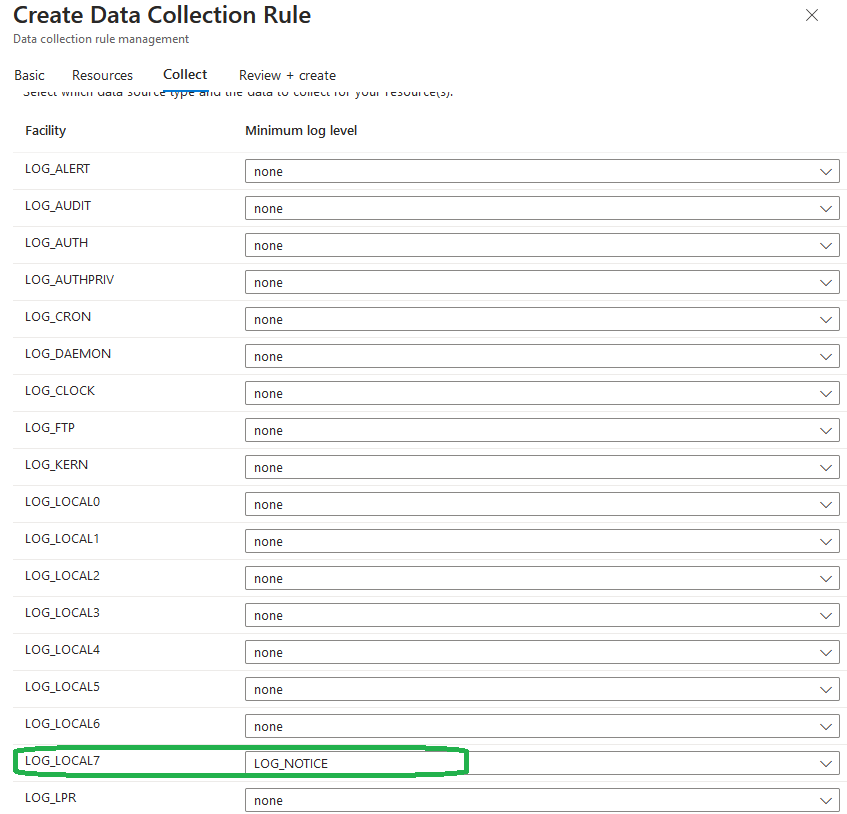847x814 pixels.
Task: Switch to the Basic tab
Action: (x=29, y=75)
